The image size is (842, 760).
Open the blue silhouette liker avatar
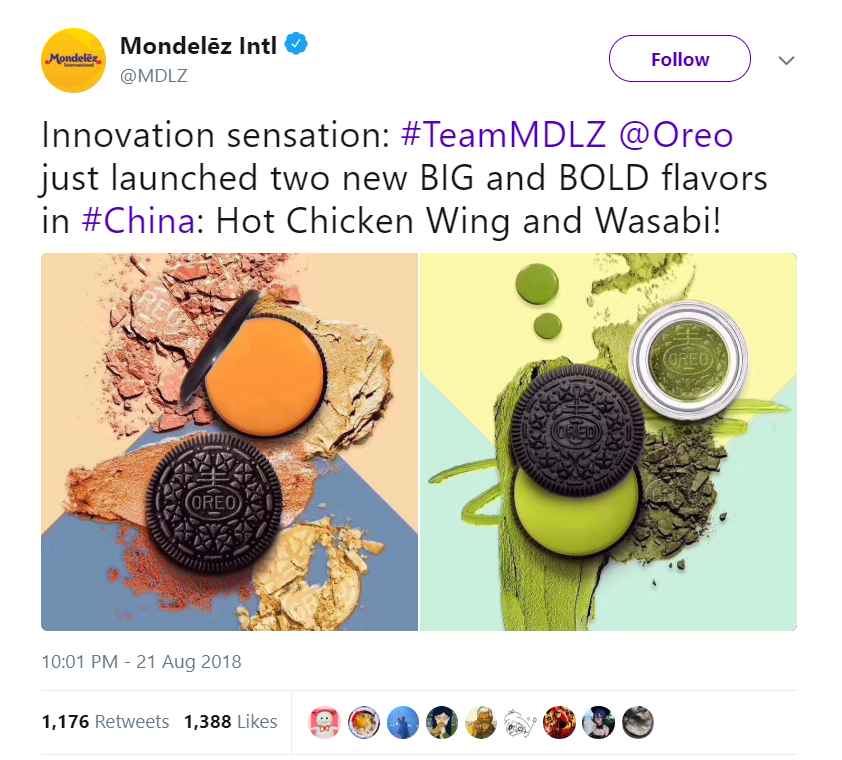[x=403, y=722]
